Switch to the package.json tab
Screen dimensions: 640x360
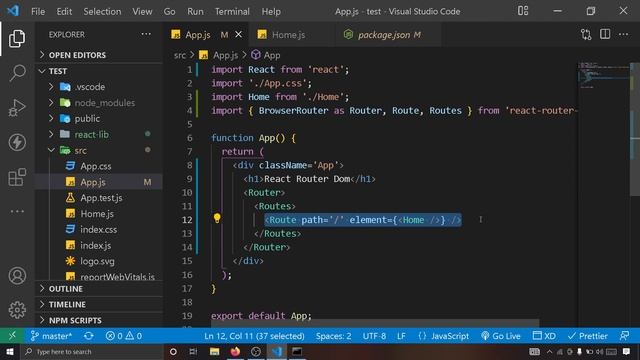click(x=387, y=35)
